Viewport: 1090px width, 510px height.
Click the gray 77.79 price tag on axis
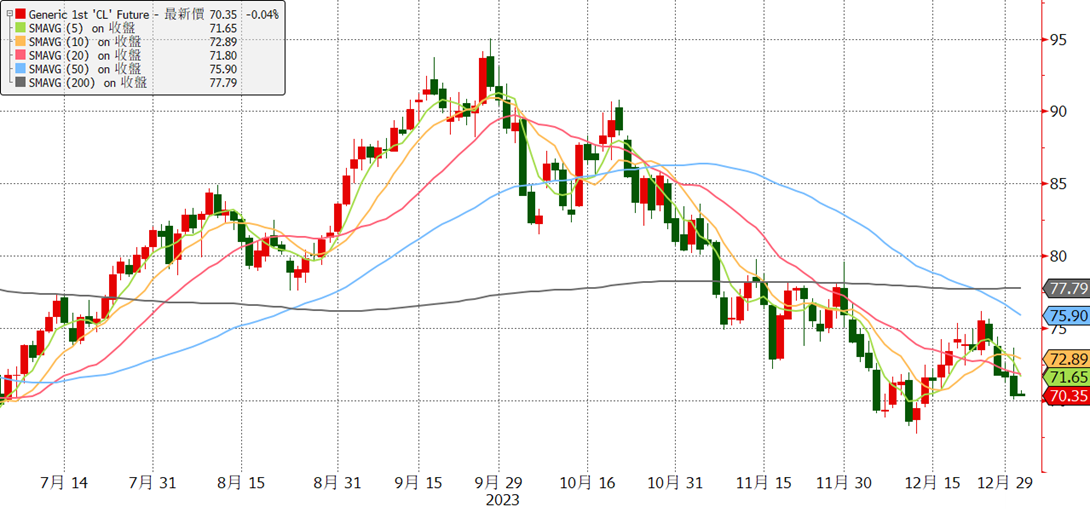point(1066,287)
